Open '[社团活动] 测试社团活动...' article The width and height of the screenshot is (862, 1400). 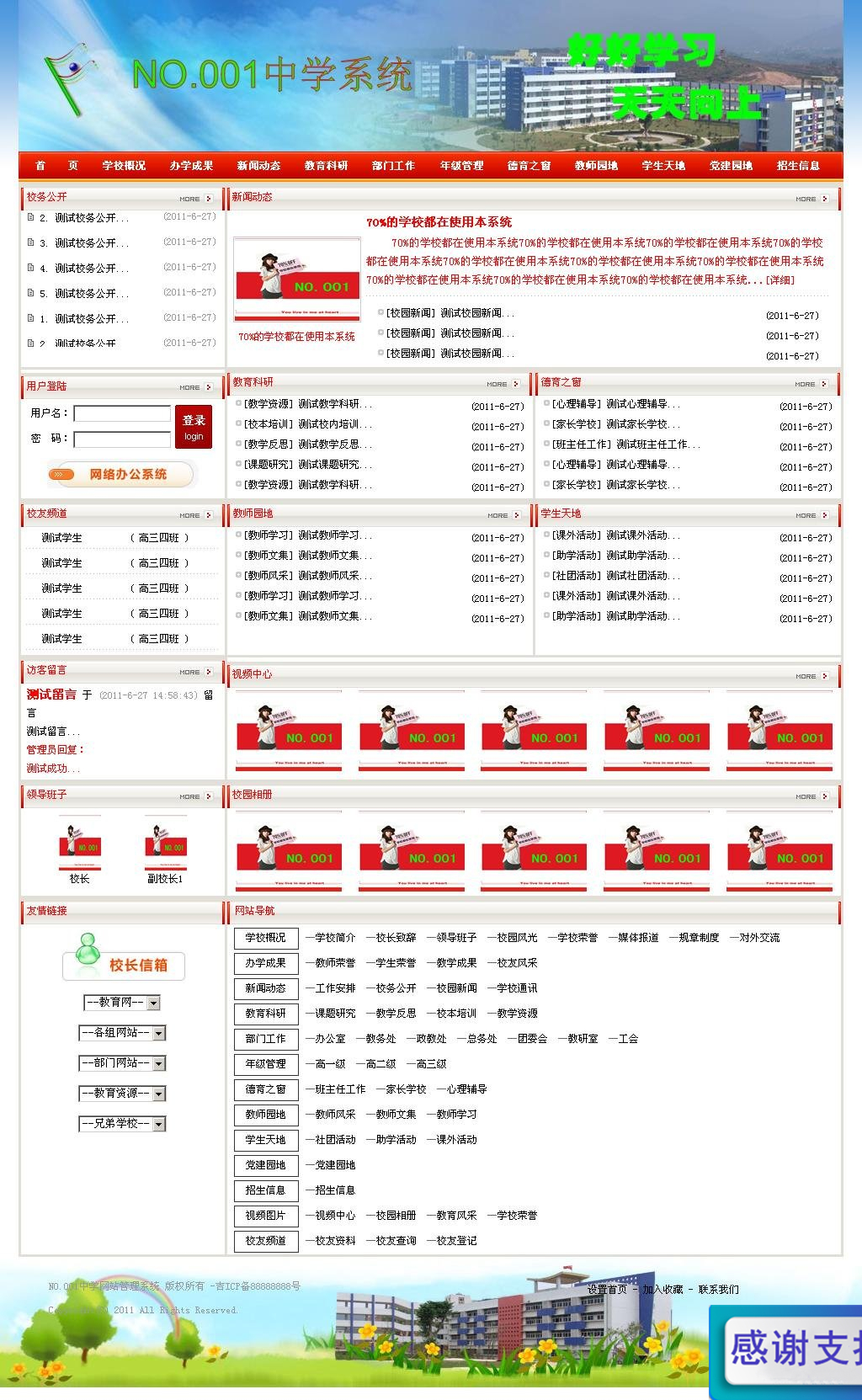[x=615, y=576]
